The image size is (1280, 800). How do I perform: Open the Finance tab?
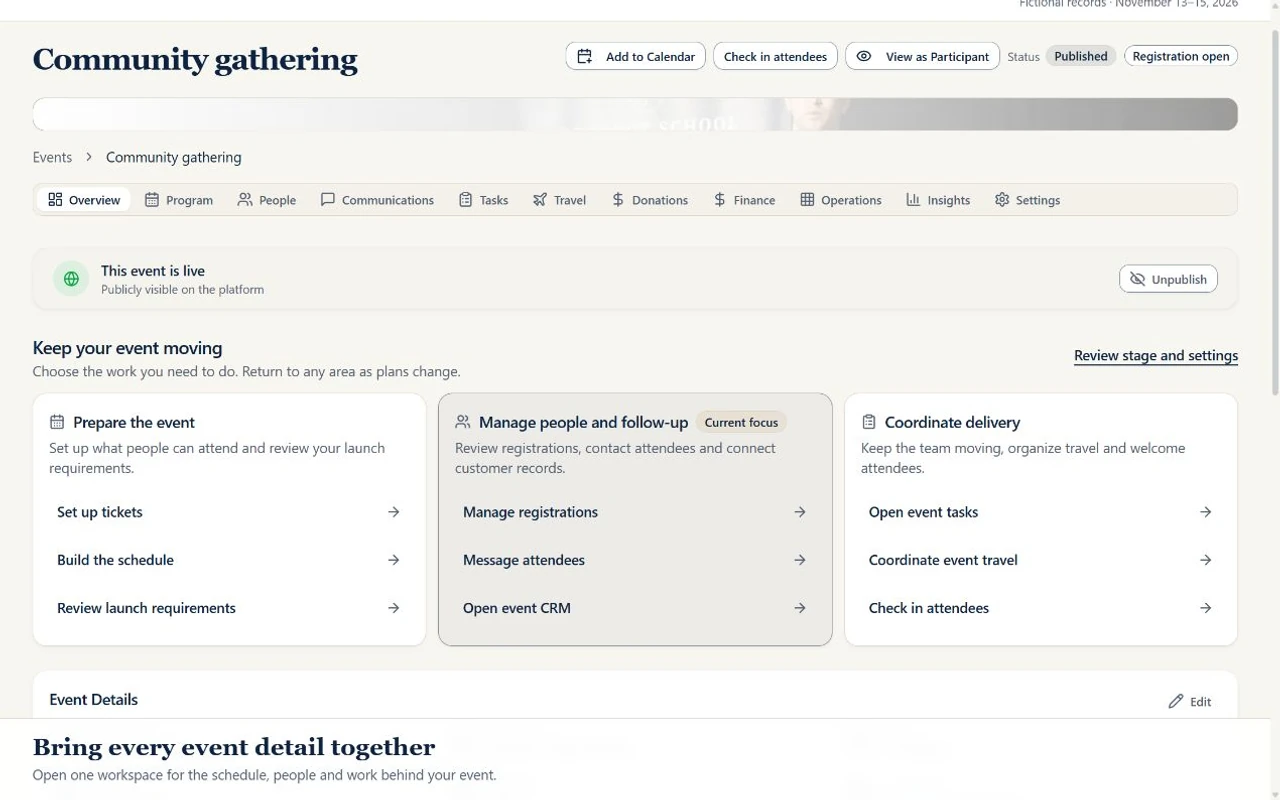[744, 199]
